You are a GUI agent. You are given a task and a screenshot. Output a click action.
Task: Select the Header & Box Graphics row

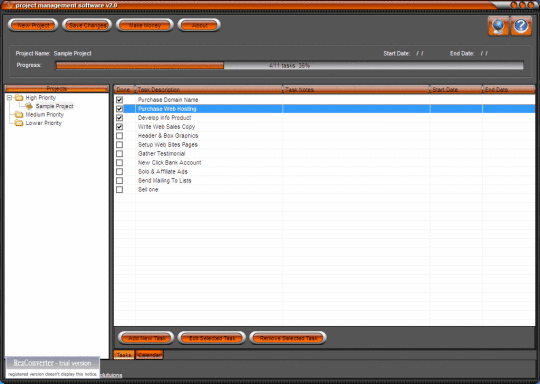pyautogui.click(x=324, y=136)
